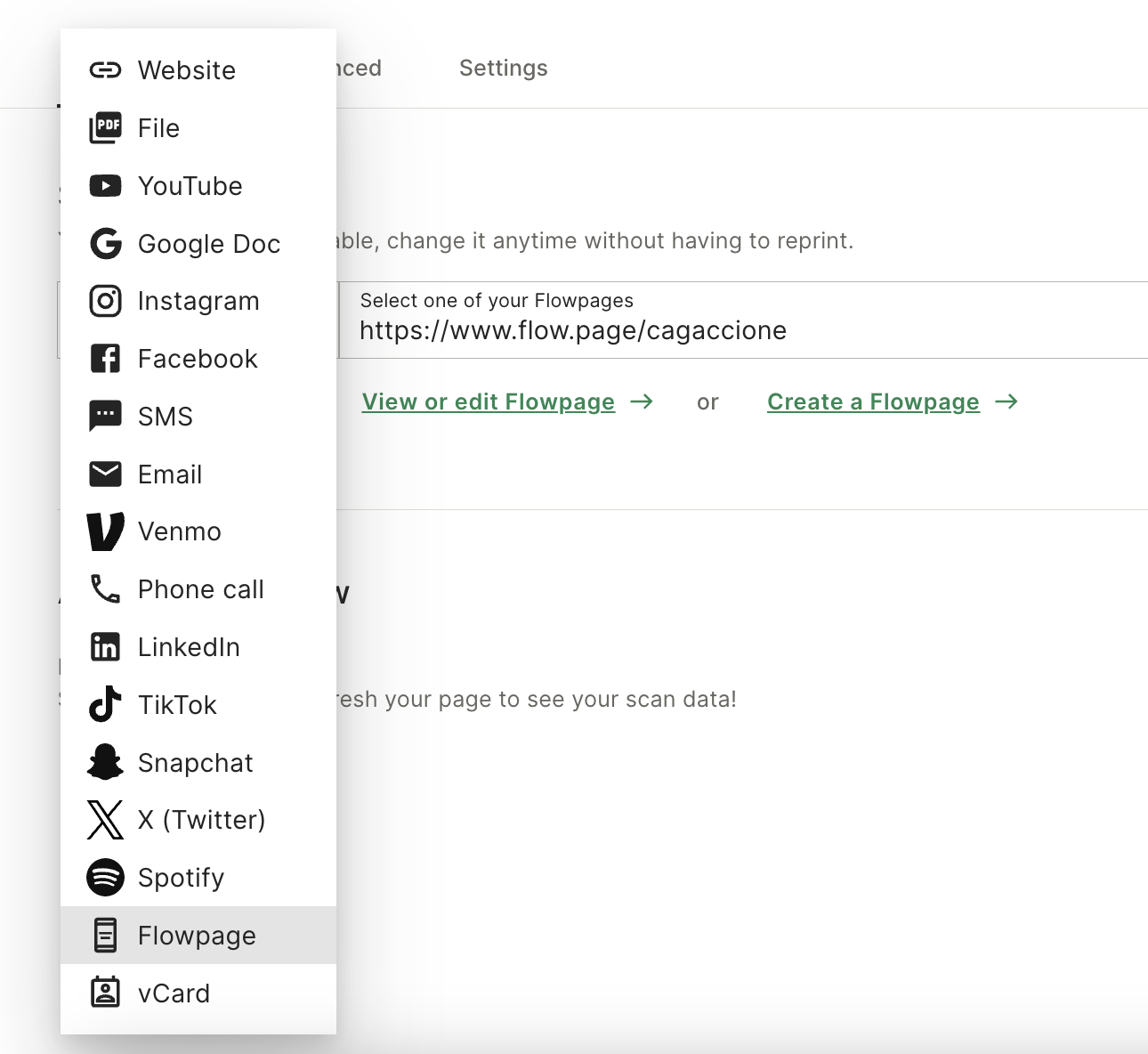Click the Website chain-link icon
This screenshot has width=1148, height=1054.
point(105,70)
